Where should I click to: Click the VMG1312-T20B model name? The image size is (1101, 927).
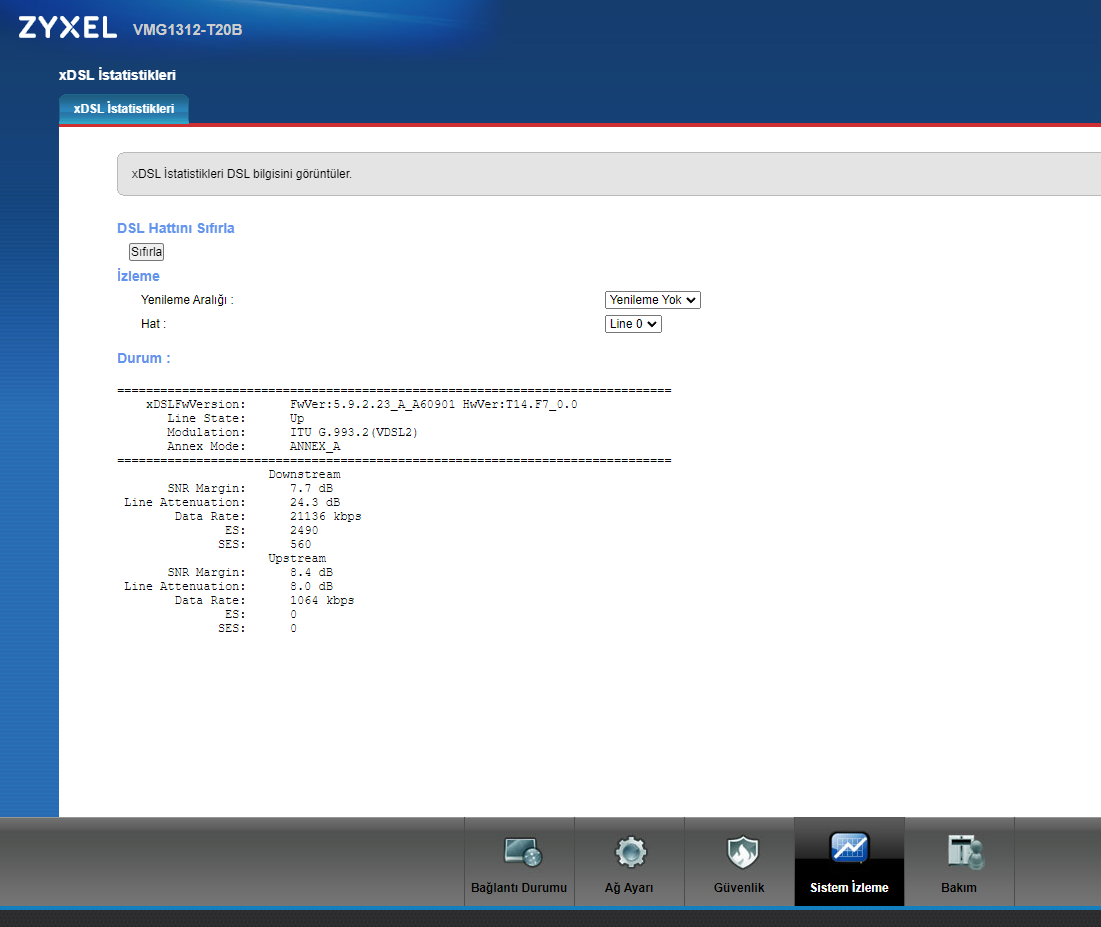187,29
